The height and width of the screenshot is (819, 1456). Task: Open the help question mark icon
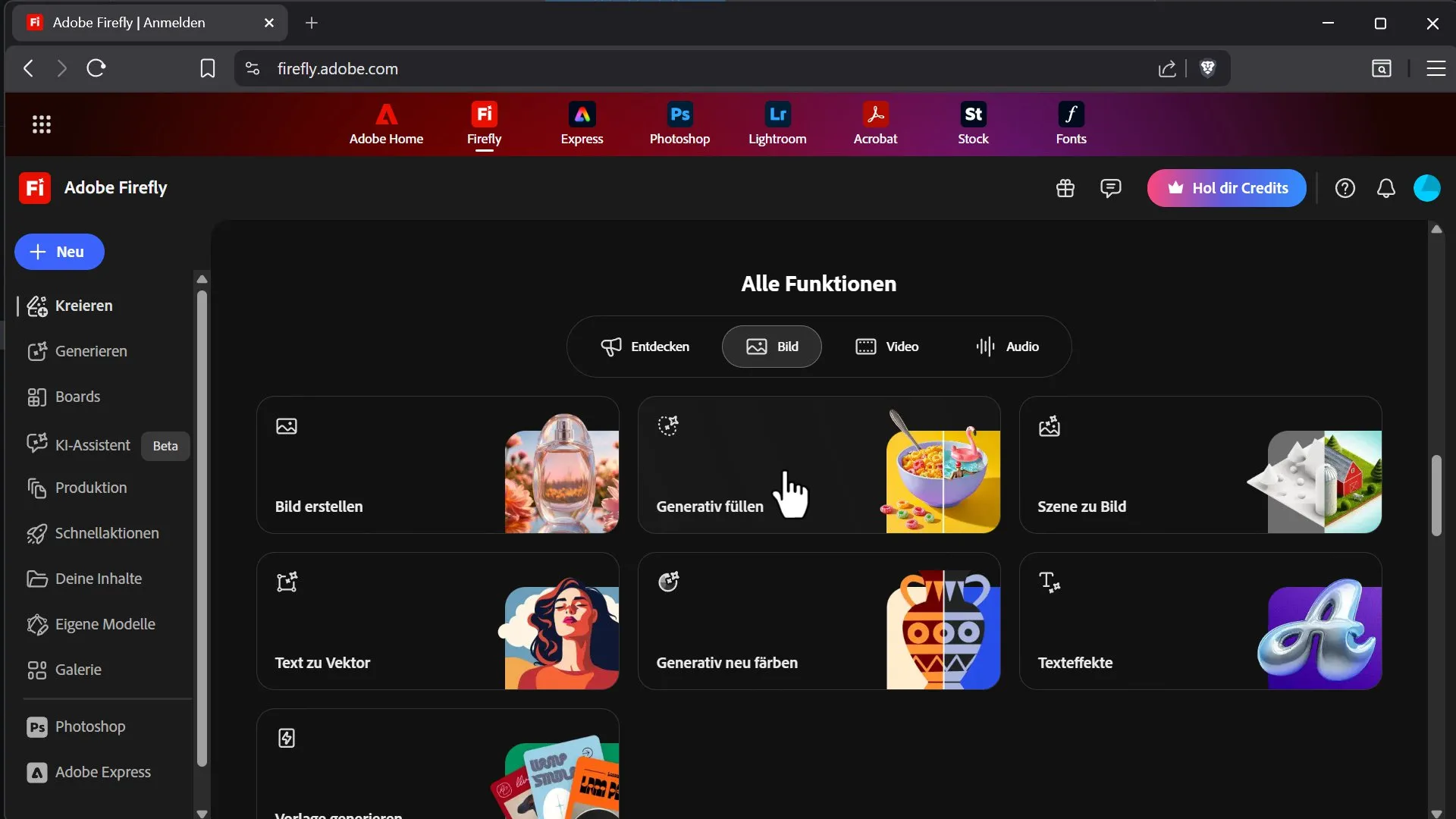[x=1345, y=188]
